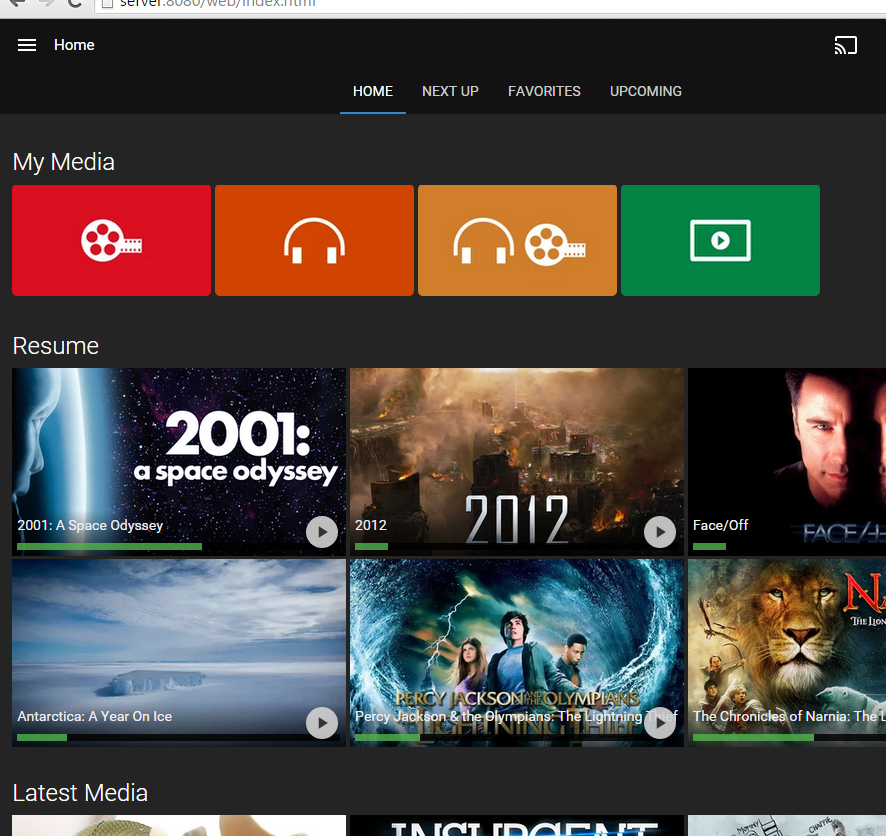Open the green video playlist tile
The height and width of the screenshot is (836, 886).
(720, 240)
